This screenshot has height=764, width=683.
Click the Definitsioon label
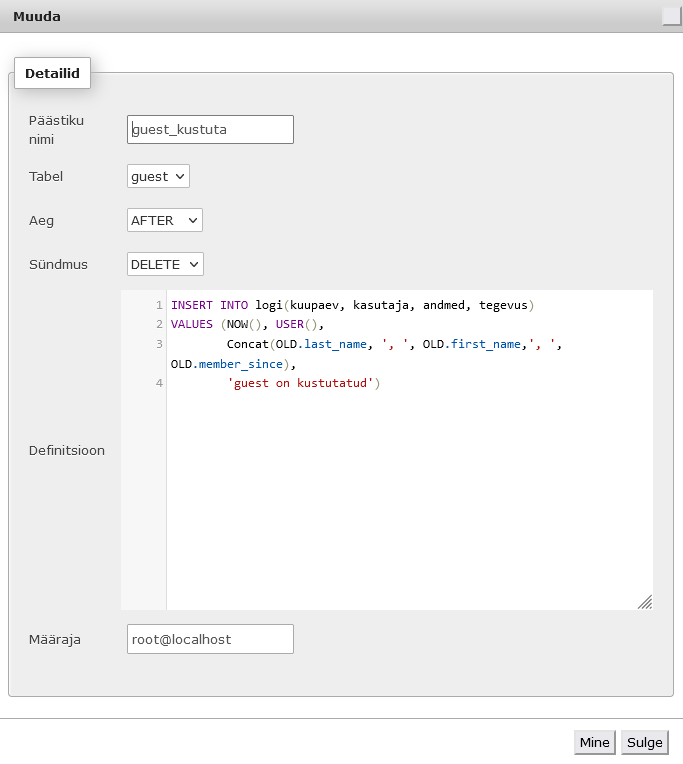tap(67, 450)
